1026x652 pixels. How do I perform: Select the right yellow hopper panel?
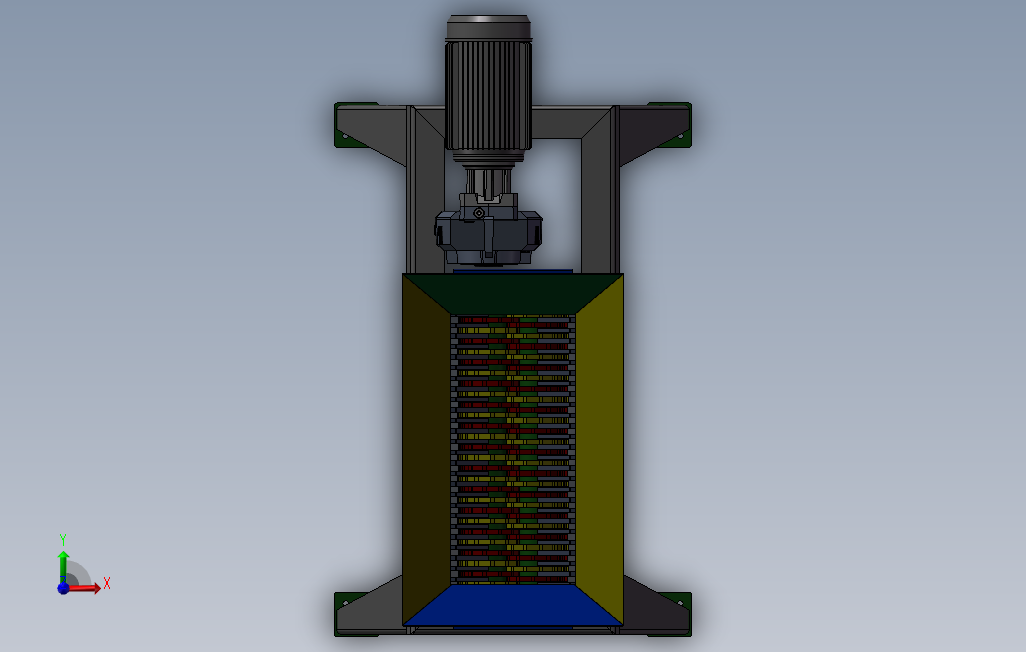coord(599,448)
